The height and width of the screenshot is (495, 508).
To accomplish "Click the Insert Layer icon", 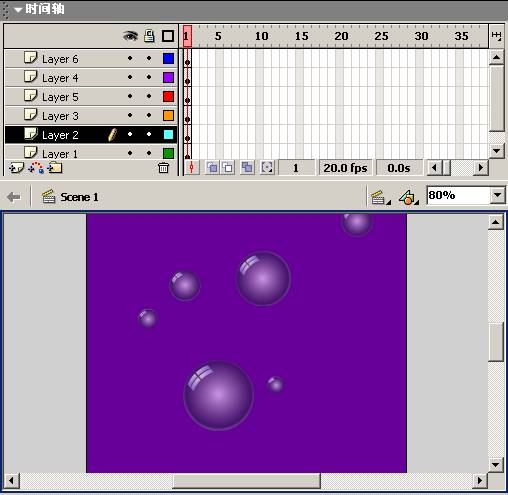I will (16, 168).
